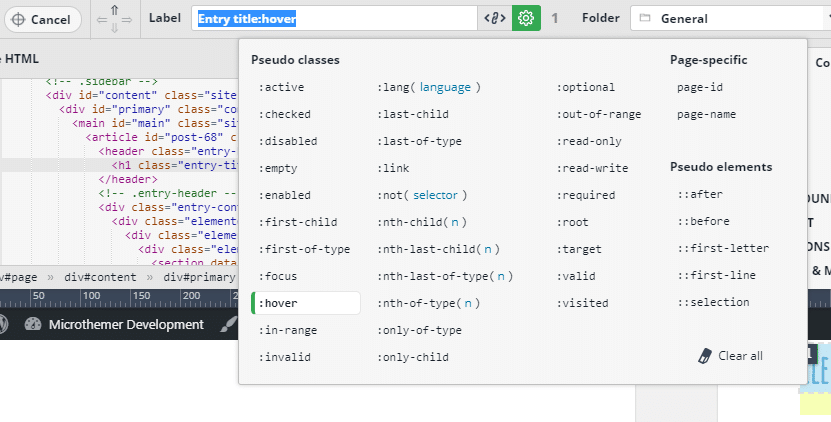Toggle the :active pseudo class
Screen dimensions: 831x422
(281, 87)
